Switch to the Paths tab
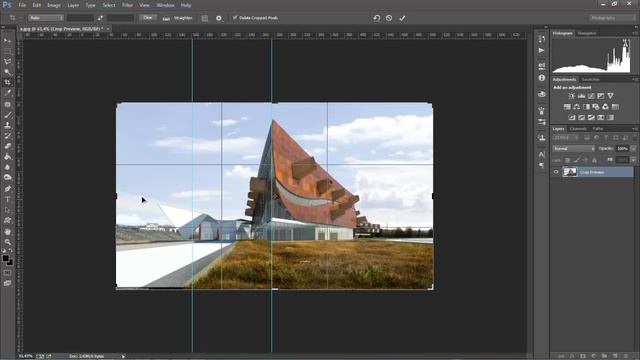Image resolution: width=640 pixels, height=360 pixels. point(598,129)
